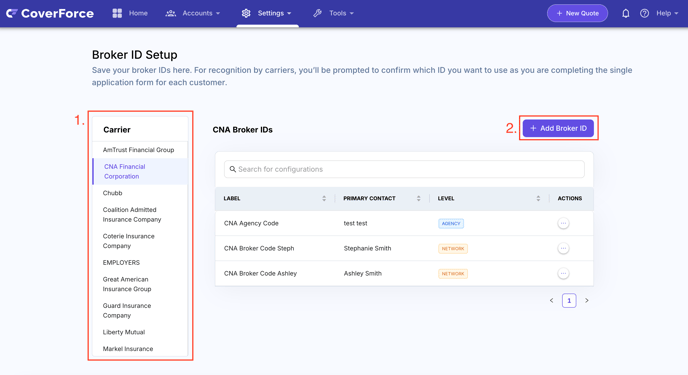Sort table by Label column arrows
The width and height of the screenshot is (688, 375).
click(x=324, y=199)
